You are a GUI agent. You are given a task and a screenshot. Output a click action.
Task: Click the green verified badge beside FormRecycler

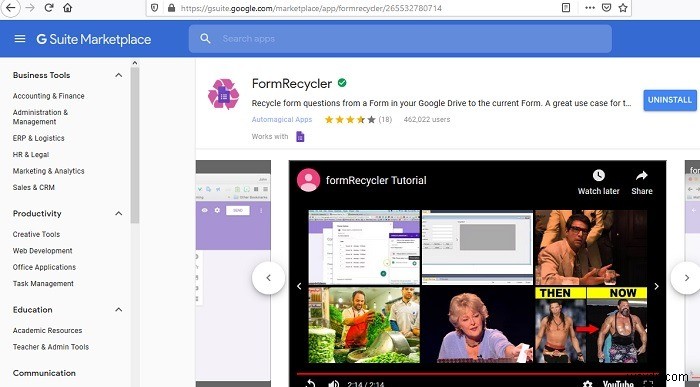pyautogui.click(x=342, y=83)
